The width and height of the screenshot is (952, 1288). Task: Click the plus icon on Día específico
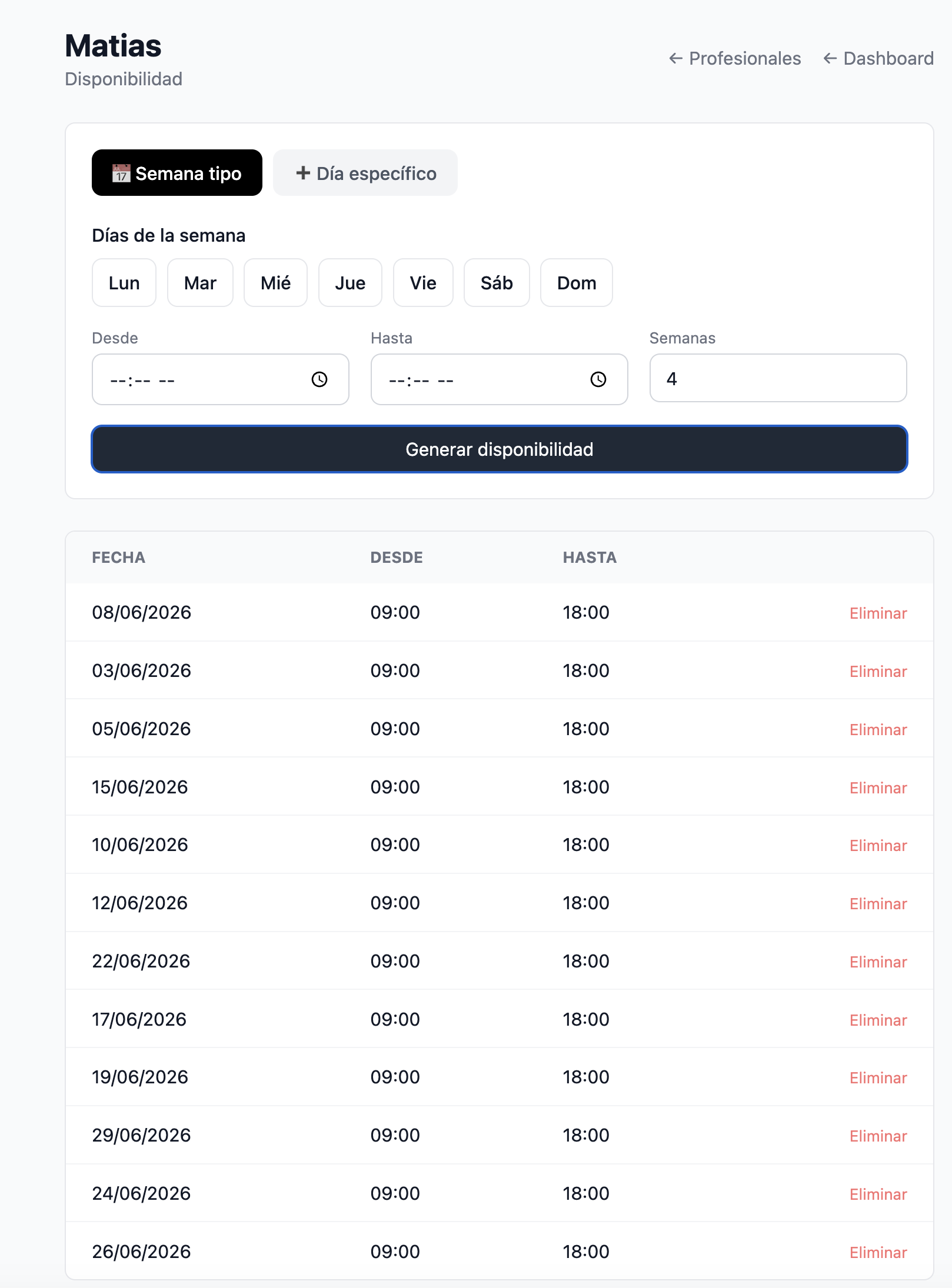coord(303,173)
